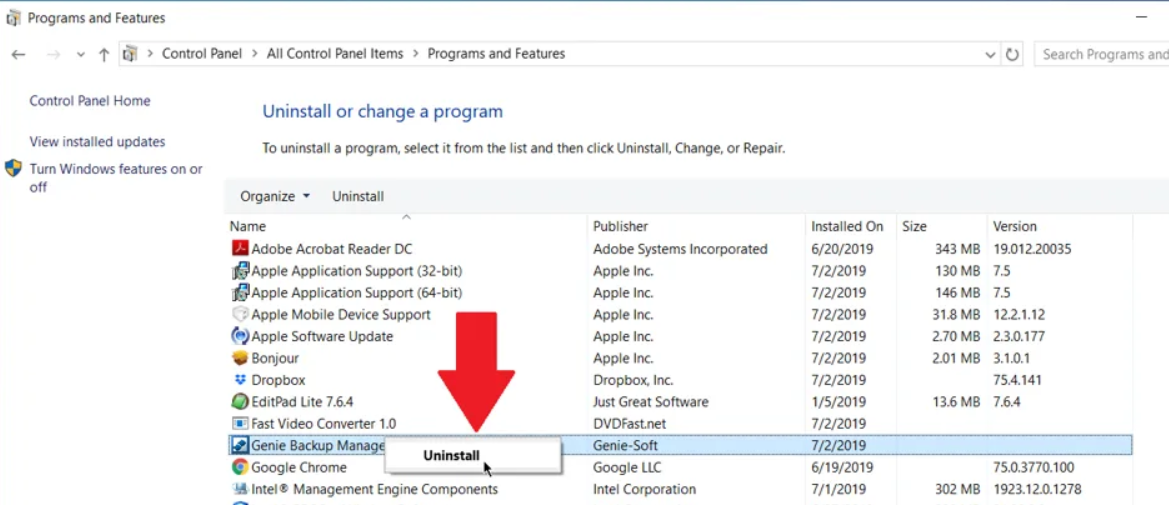Click All Control Panel Items breadcrumb
The width and height of the screenshot is (1169, 505).
coord(335,54)
